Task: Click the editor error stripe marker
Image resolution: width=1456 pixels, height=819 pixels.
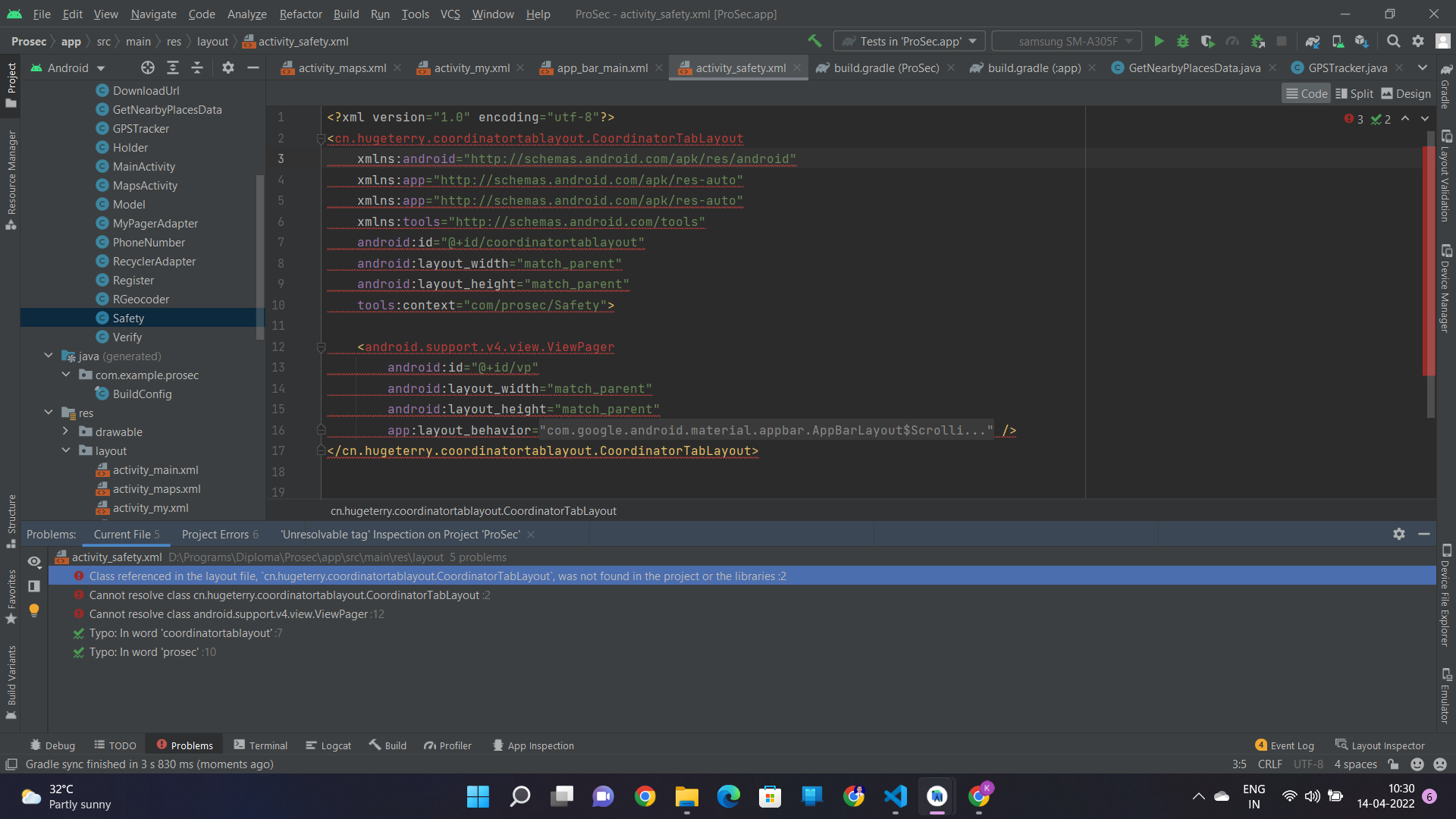Action: point(1429,260)
